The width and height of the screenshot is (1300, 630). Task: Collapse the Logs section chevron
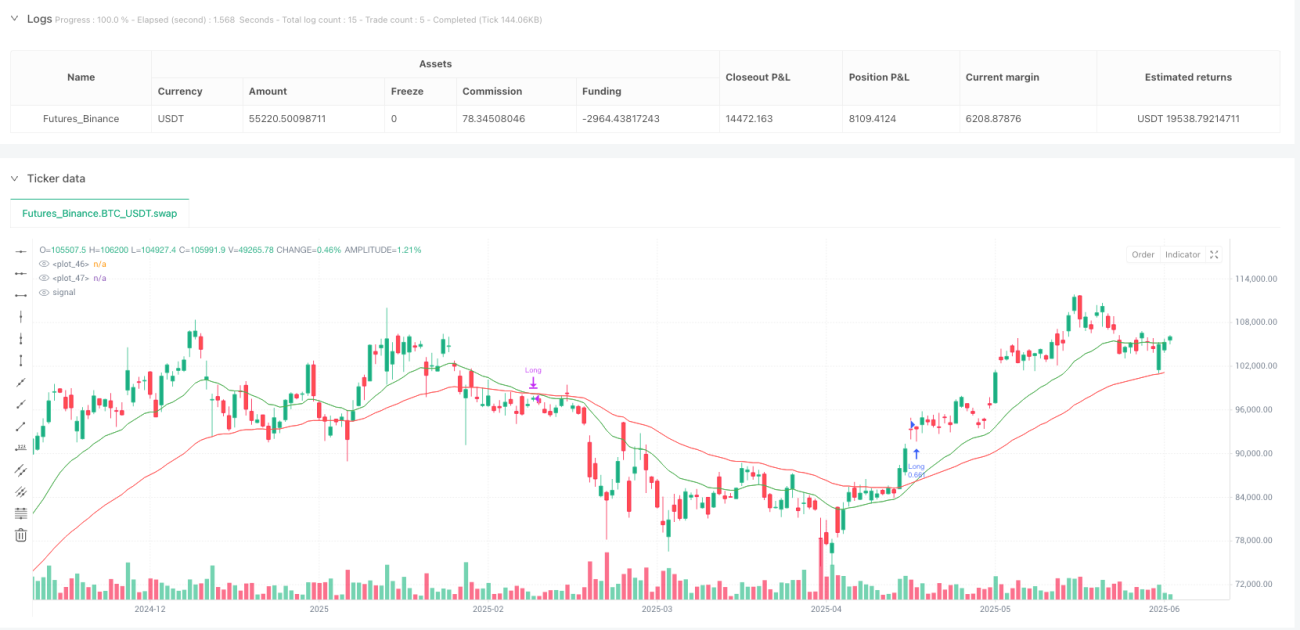(x=15, y=19)
